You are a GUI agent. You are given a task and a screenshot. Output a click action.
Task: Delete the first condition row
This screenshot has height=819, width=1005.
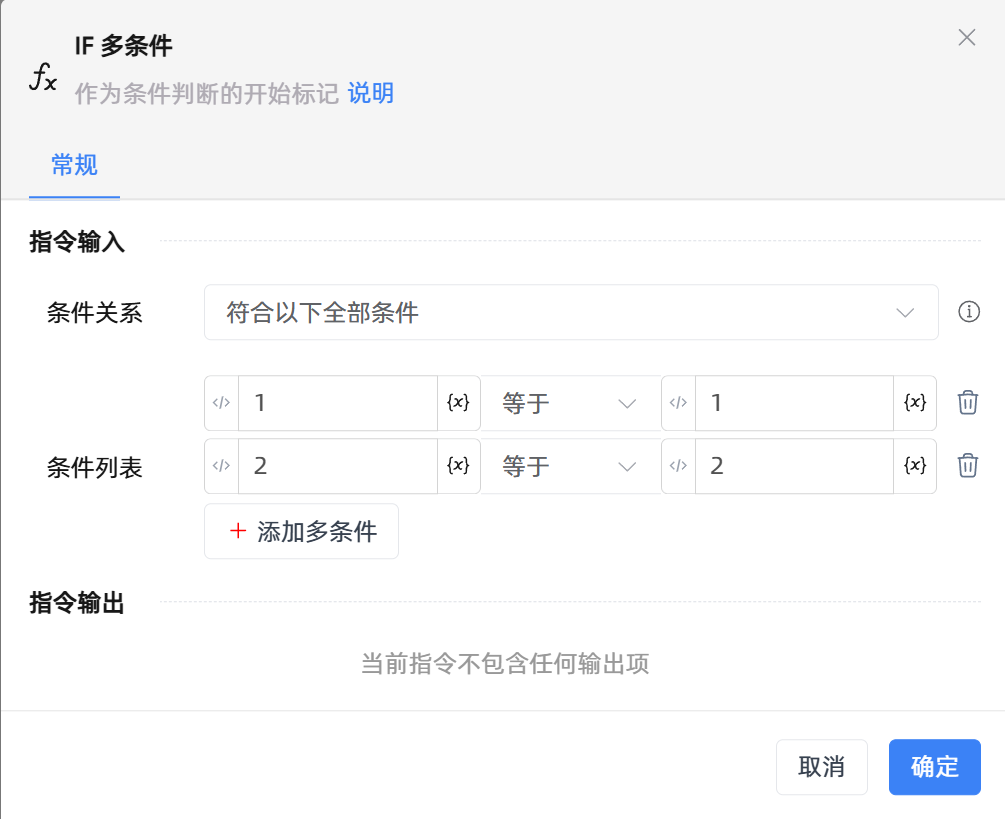(x=967, y=403)
